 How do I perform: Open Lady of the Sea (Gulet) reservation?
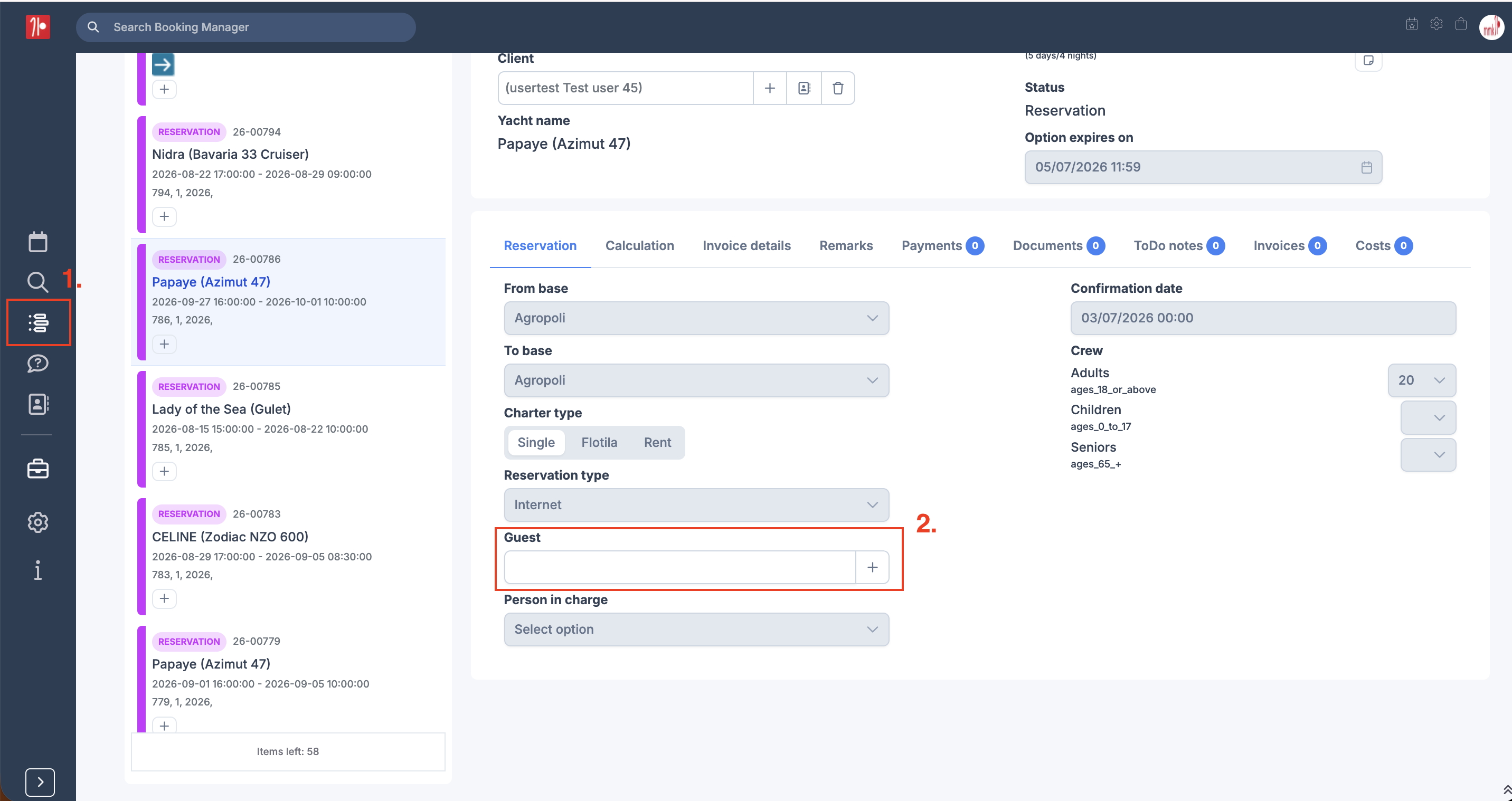[221, 409]
